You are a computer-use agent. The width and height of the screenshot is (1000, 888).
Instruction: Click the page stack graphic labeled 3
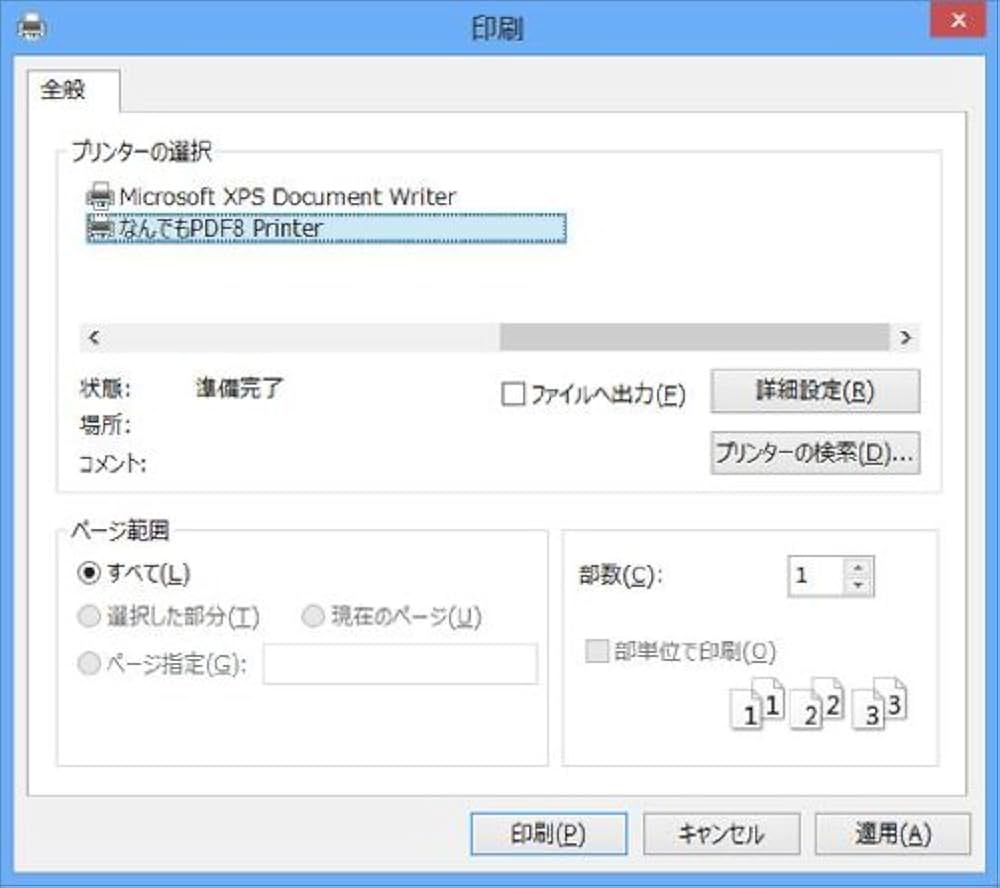pos(877,710)
